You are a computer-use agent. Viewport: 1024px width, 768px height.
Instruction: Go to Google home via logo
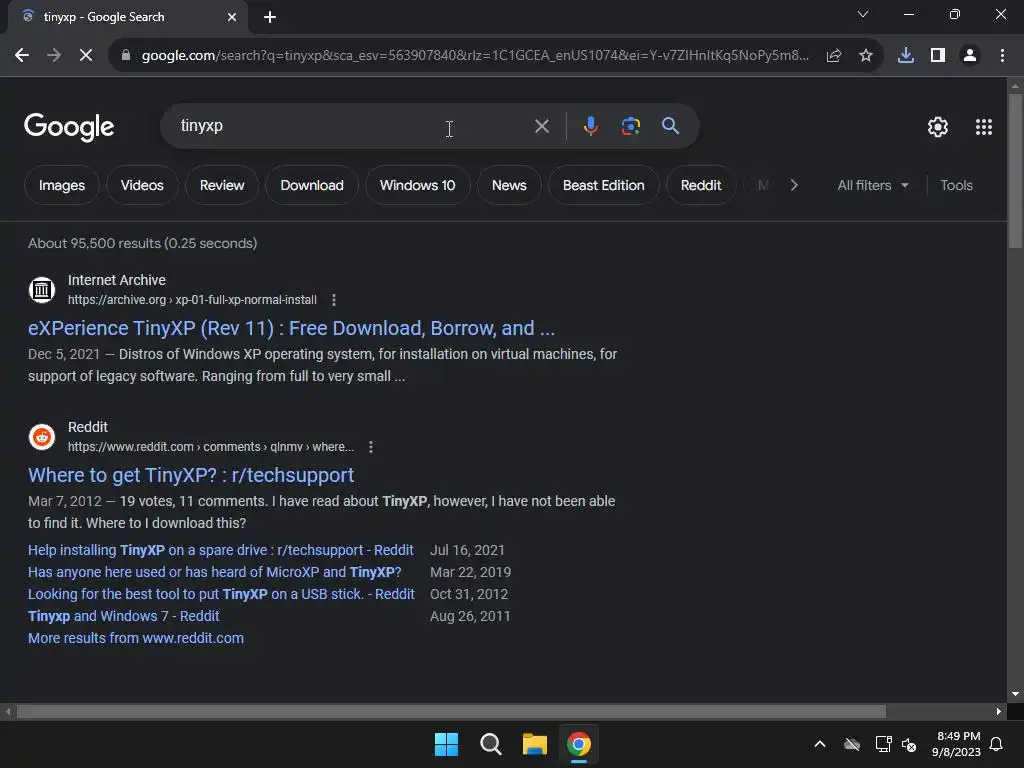[x=69, y=127]
